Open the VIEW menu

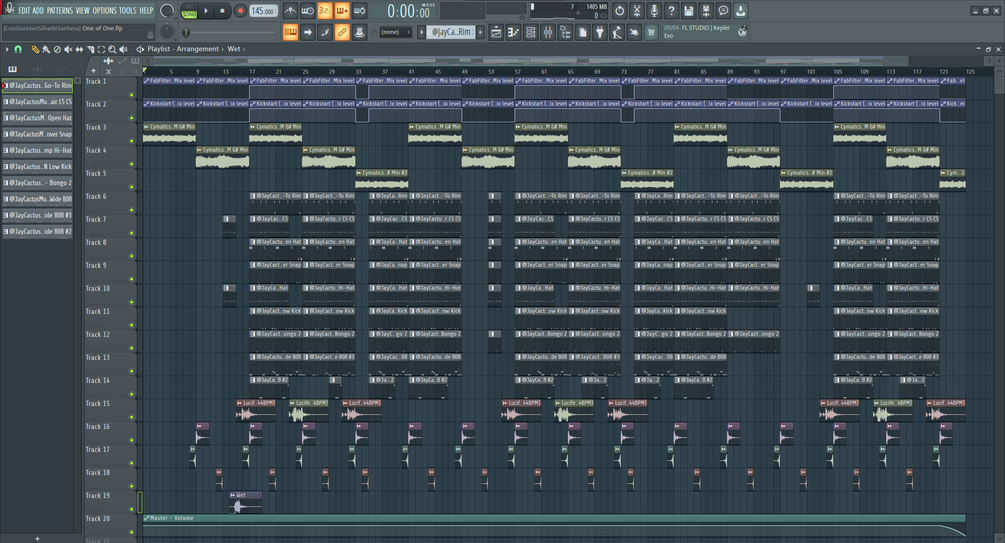point(83,11)
